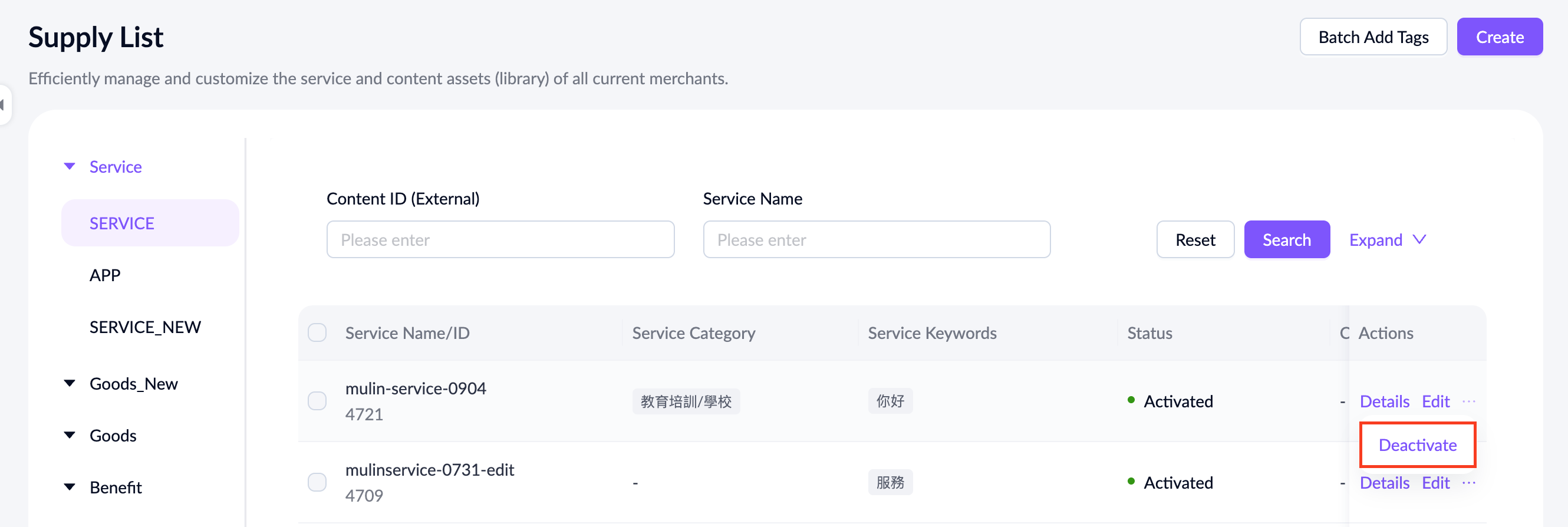Reset the search filters
Viewport: 1568px width, 527px height.
click(x=1195, y=240)
